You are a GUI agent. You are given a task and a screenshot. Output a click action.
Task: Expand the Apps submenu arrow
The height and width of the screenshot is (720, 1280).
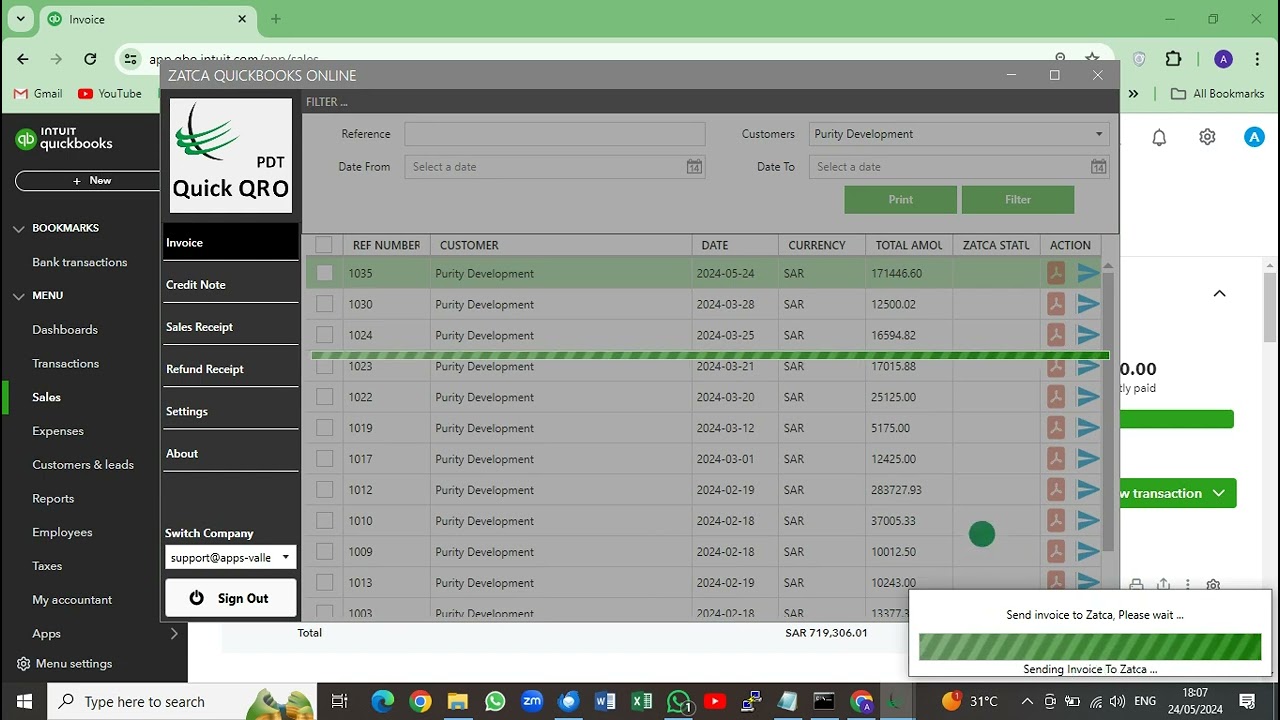tap(174, 633)
